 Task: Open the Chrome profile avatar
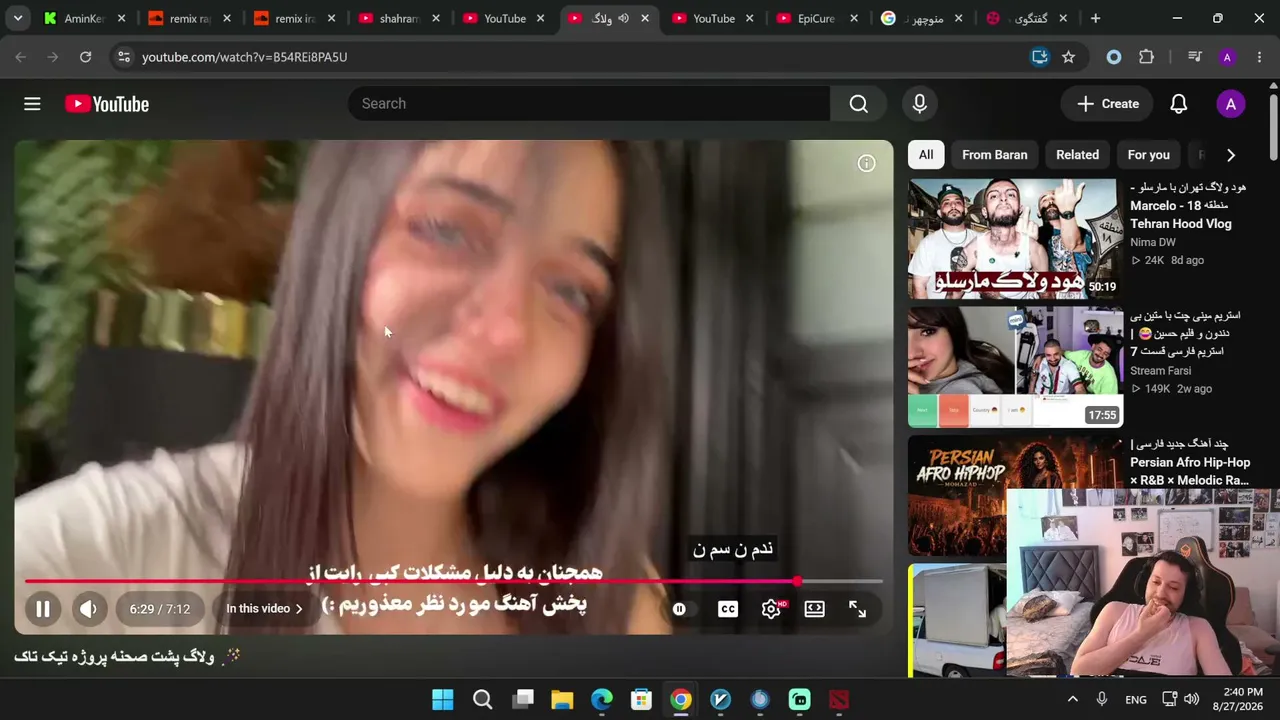click(x=1227, y=57)
